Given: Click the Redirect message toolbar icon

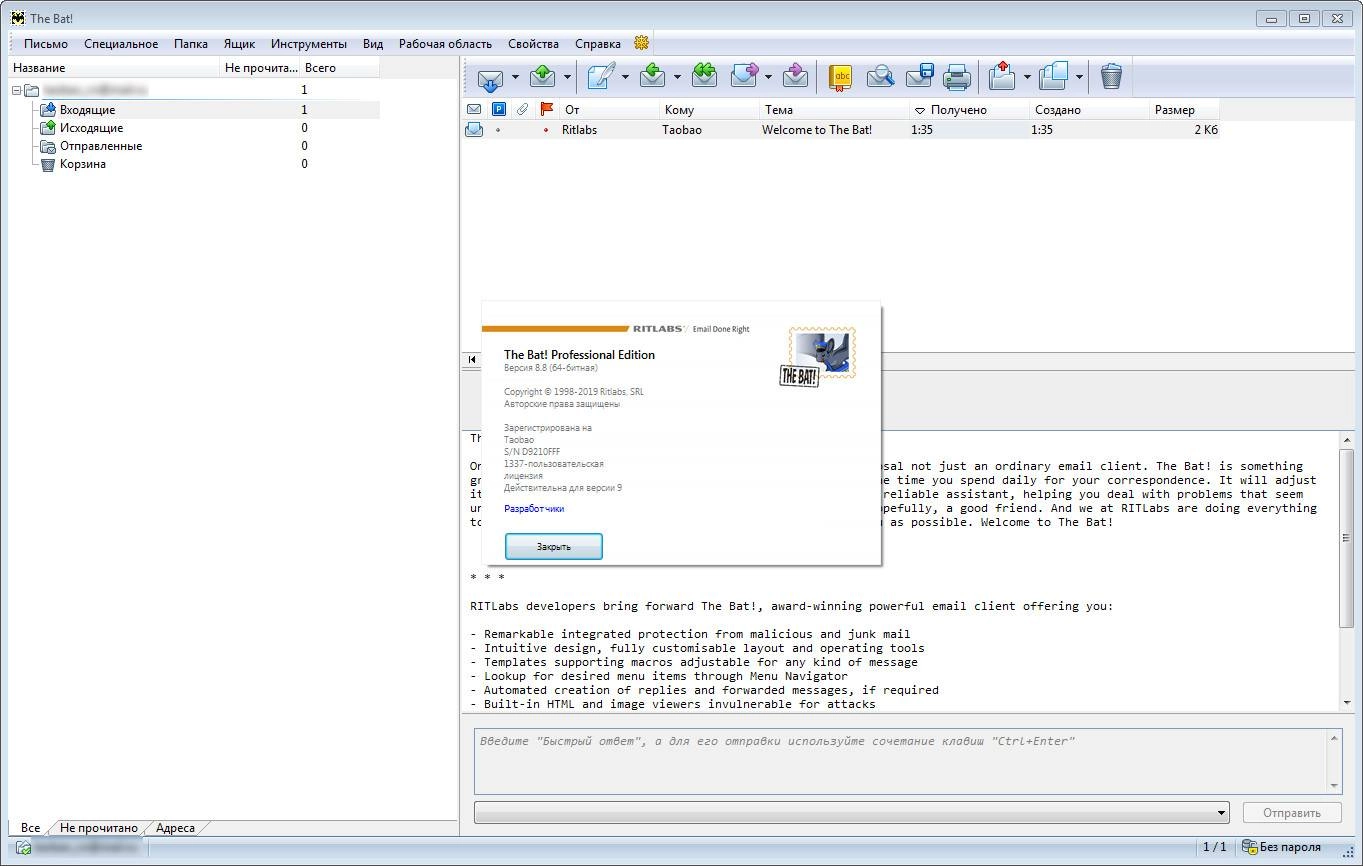Looking at the screenshot, I should 795,77.
